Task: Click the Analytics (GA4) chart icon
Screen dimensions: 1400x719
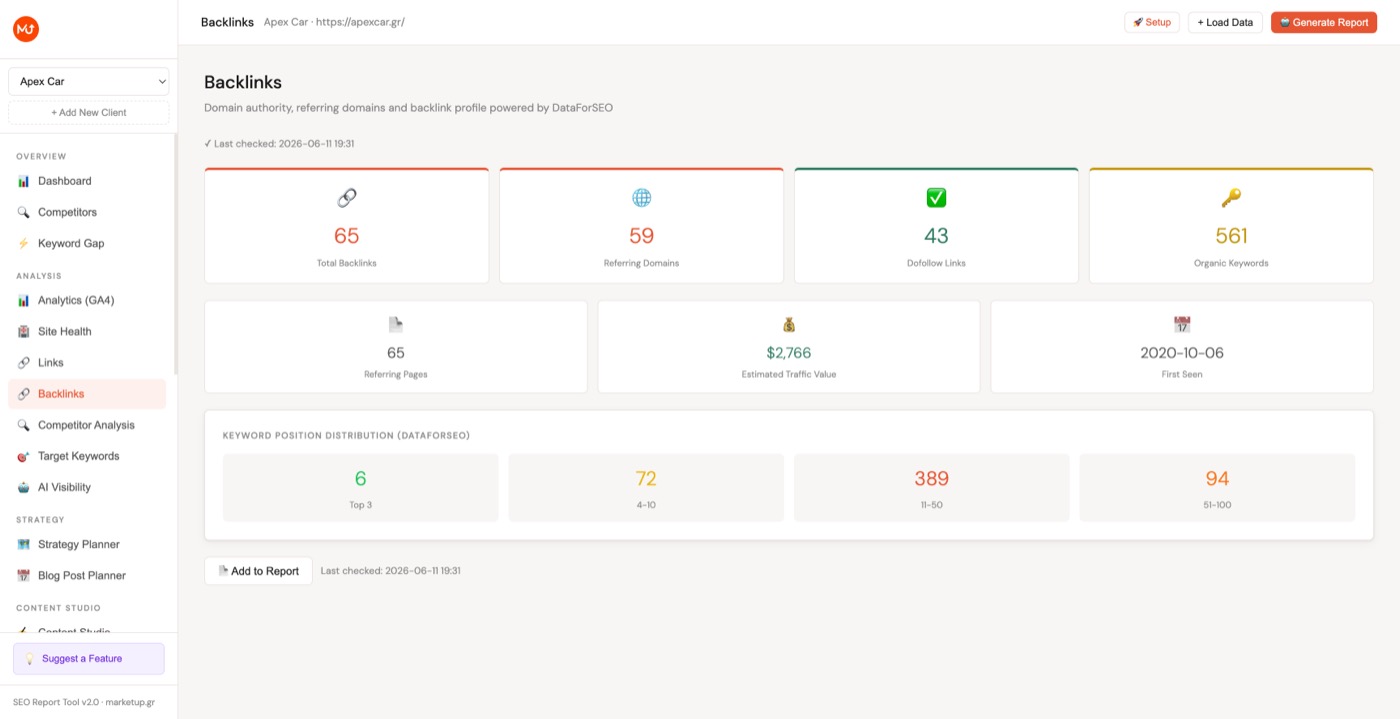Action: (x=24, y=300)
